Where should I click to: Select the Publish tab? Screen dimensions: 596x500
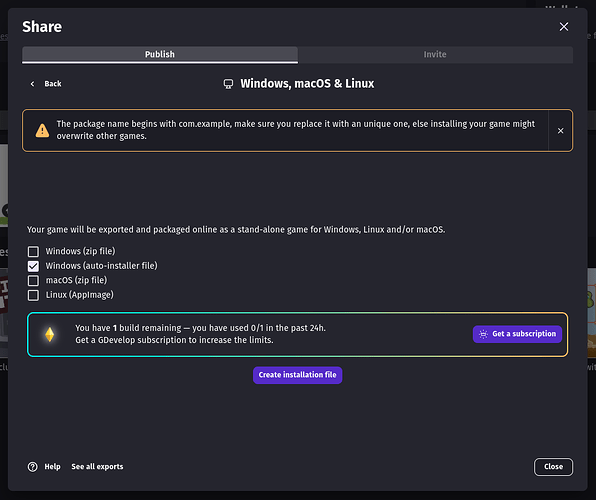click(160, 54)
